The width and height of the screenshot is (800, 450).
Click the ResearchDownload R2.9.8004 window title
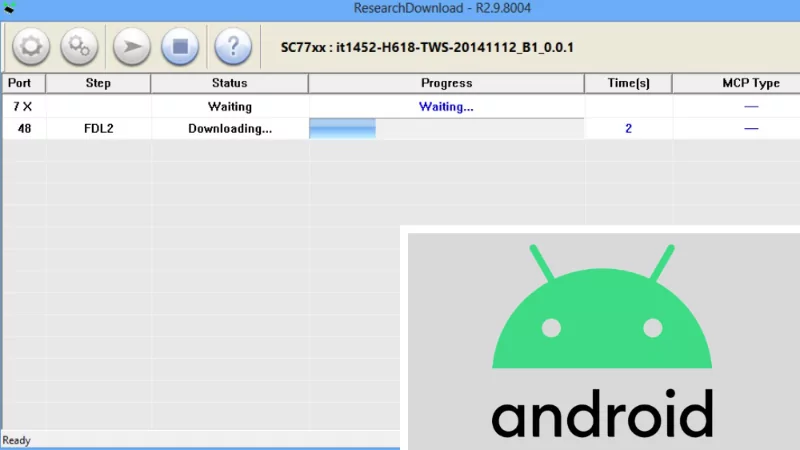[x=442, y=8]
